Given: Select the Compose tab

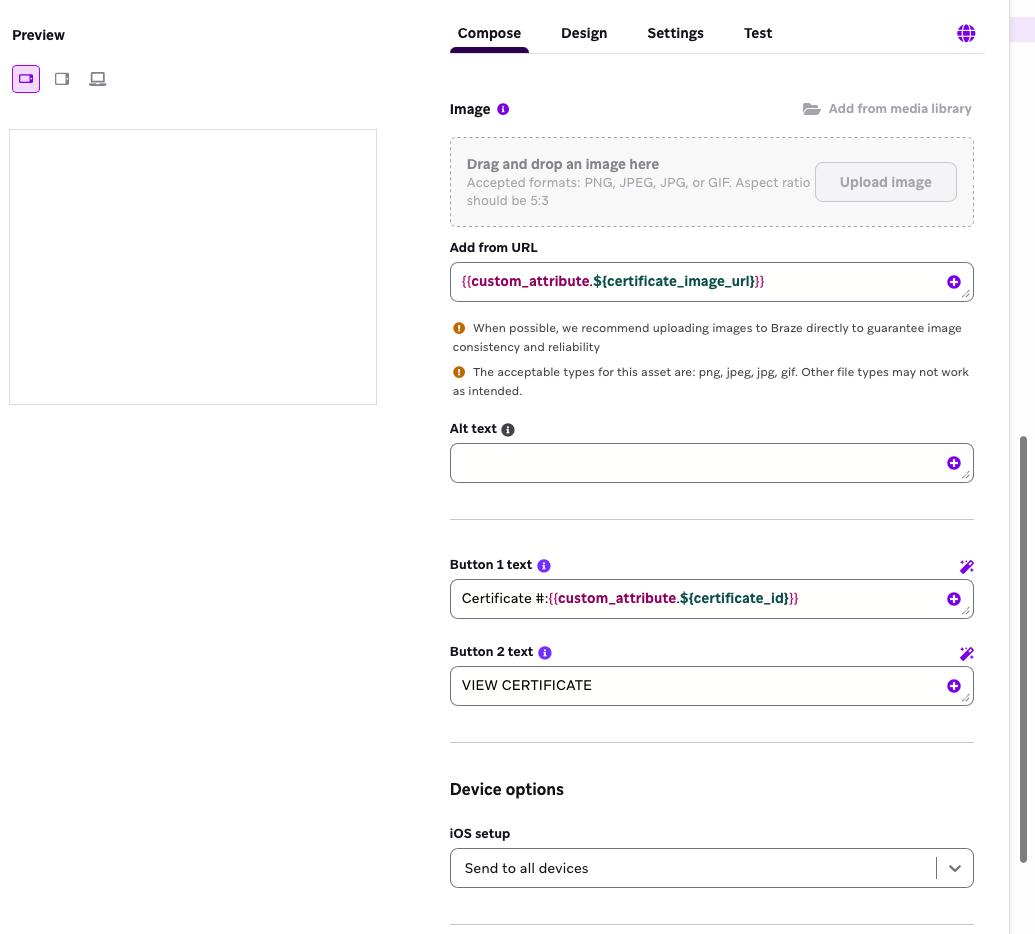Looking at the screenshot, I should tap(489, 33).
